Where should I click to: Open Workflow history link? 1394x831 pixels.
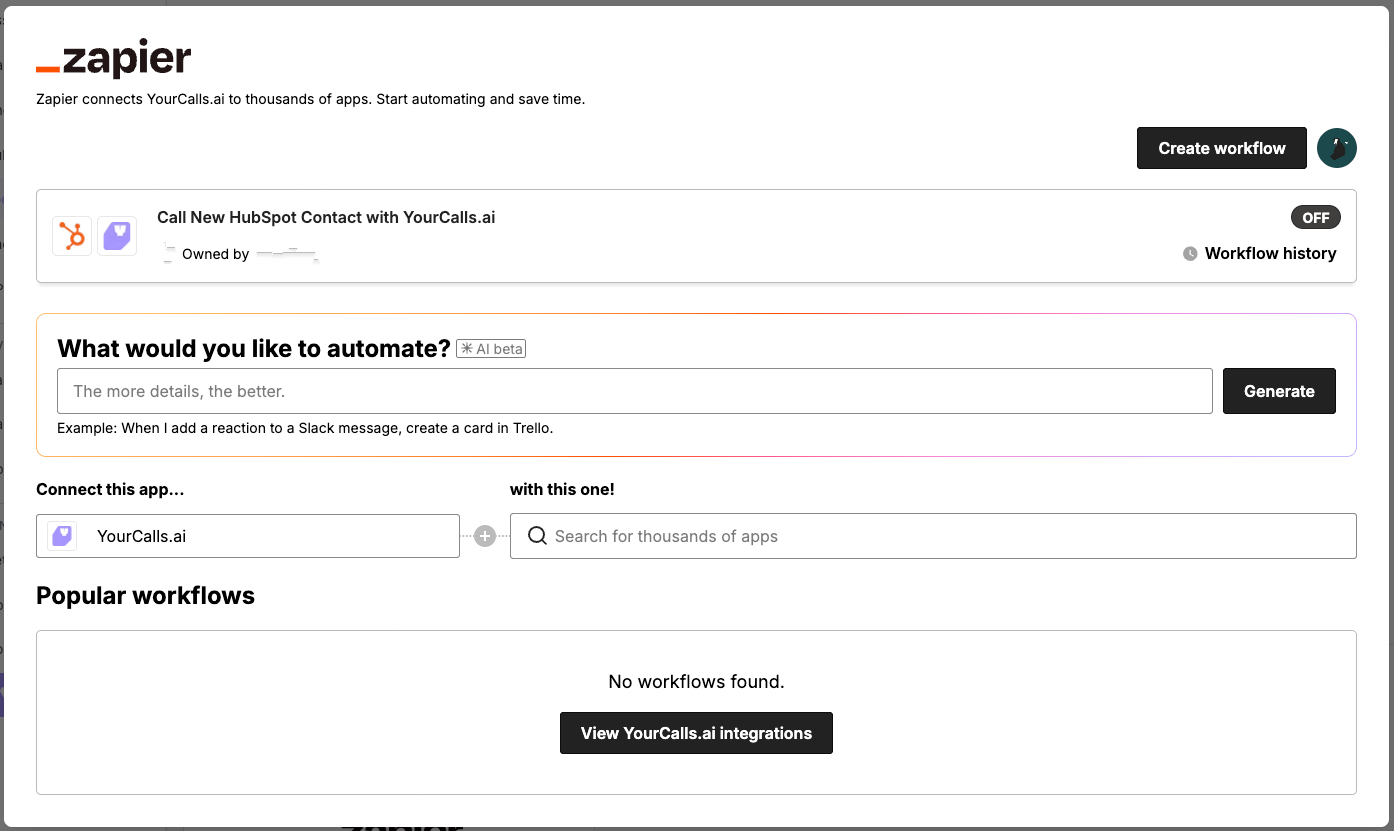click(x=1270, y=254)
